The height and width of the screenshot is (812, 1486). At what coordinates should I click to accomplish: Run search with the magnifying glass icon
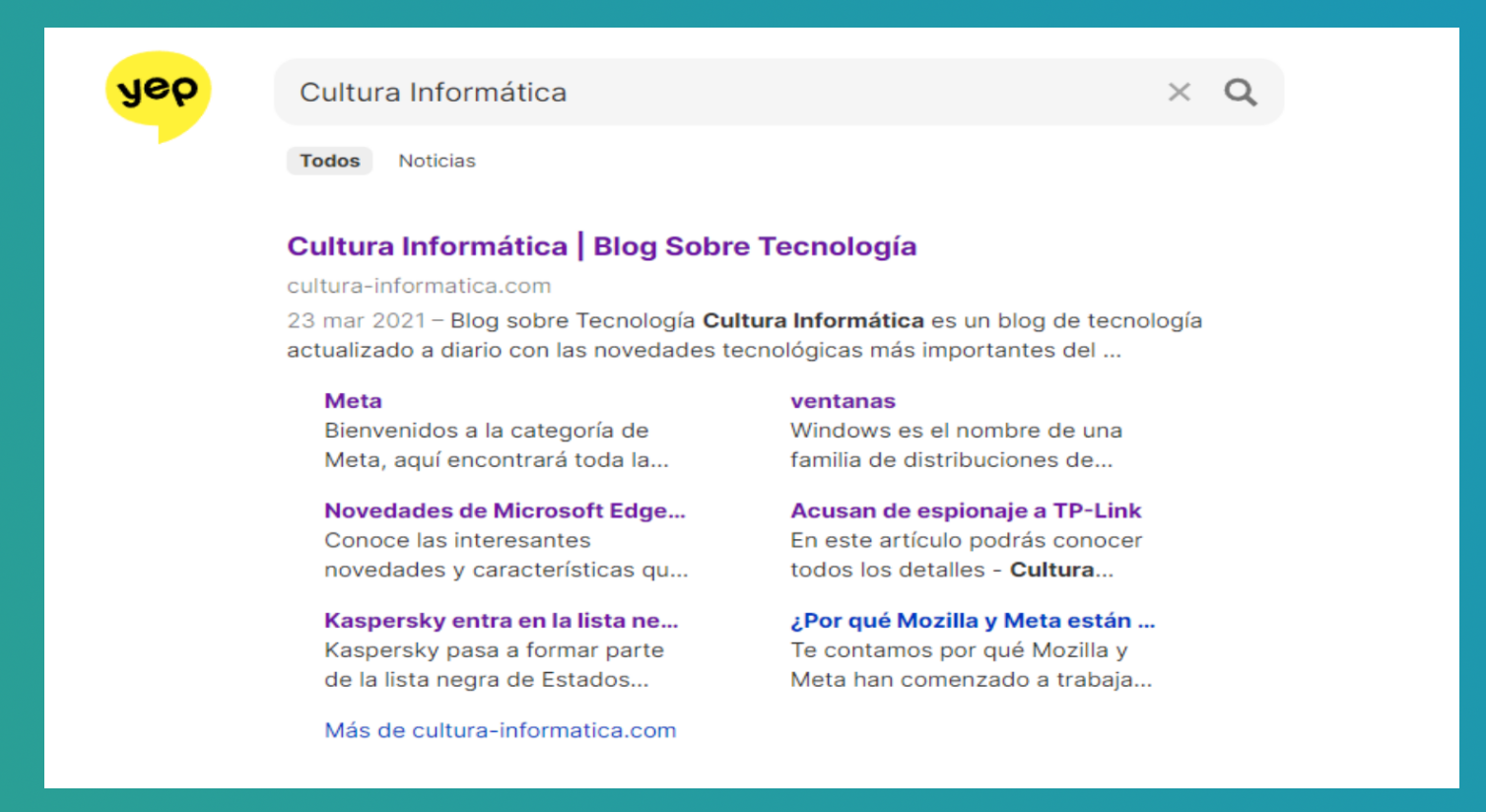(1241, 92)
